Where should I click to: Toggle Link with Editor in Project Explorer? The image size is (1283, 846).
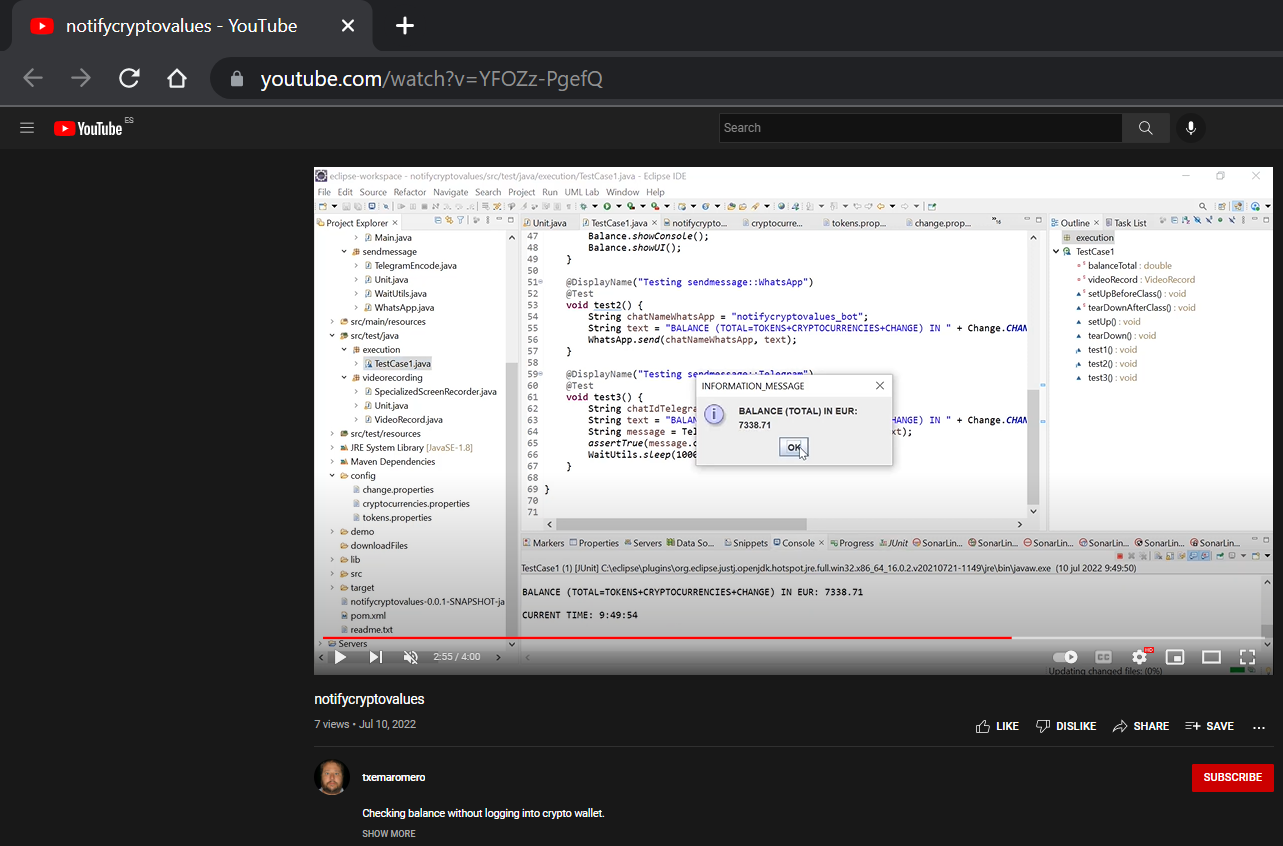[x=449, y=221]
